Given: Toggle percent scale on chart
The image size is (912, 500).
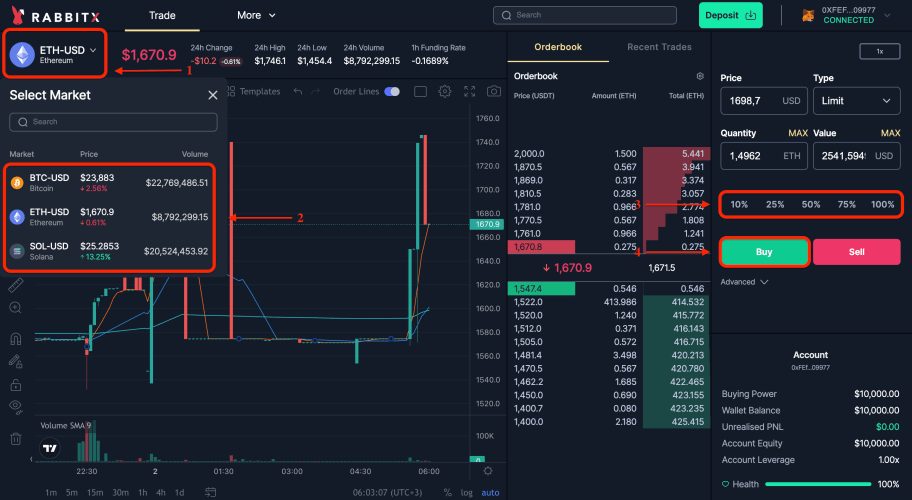Looking at the screenshot, I should [447, 492].
